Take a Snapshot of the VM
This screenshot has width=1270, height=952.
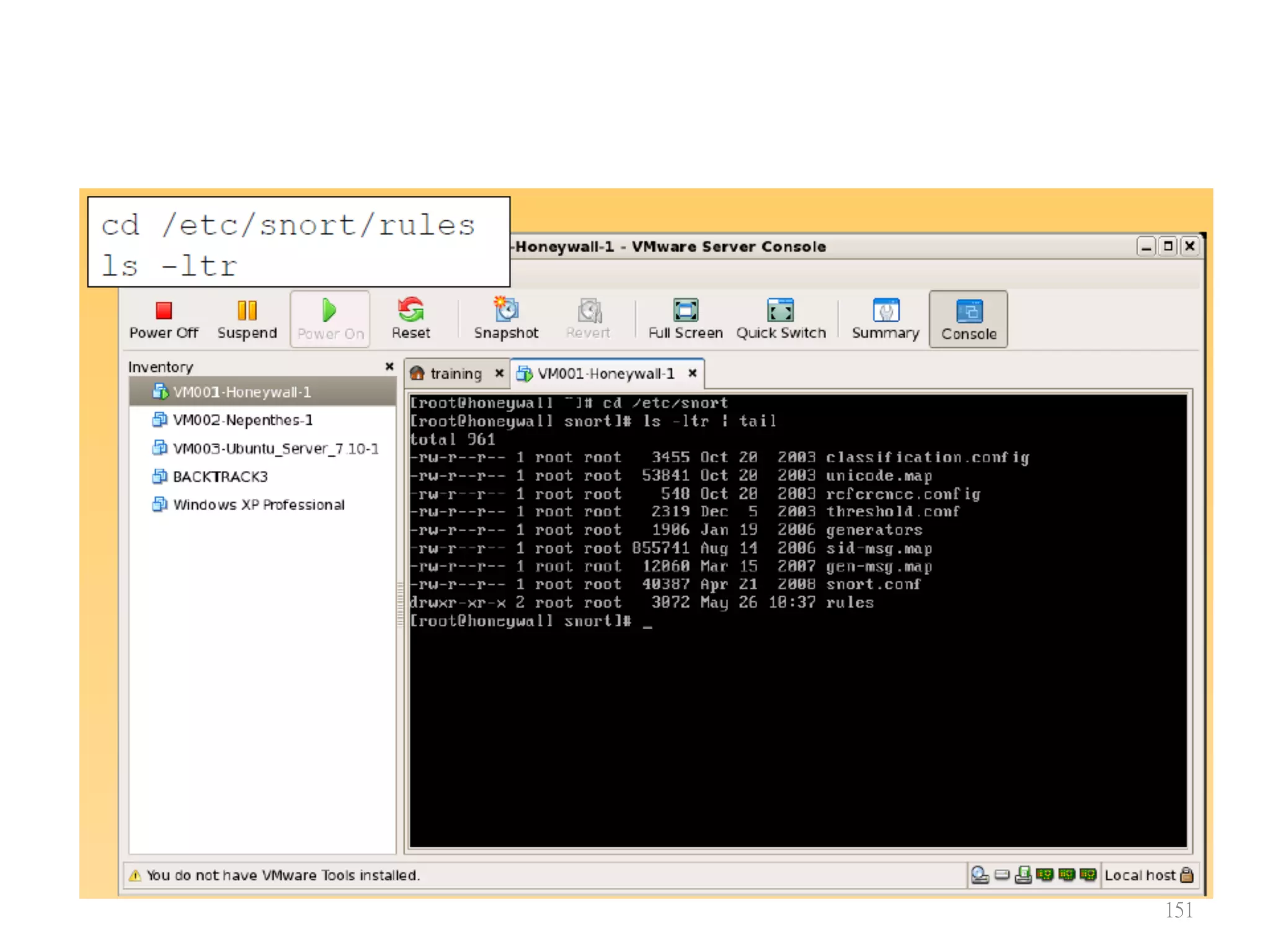coord(506,319)
